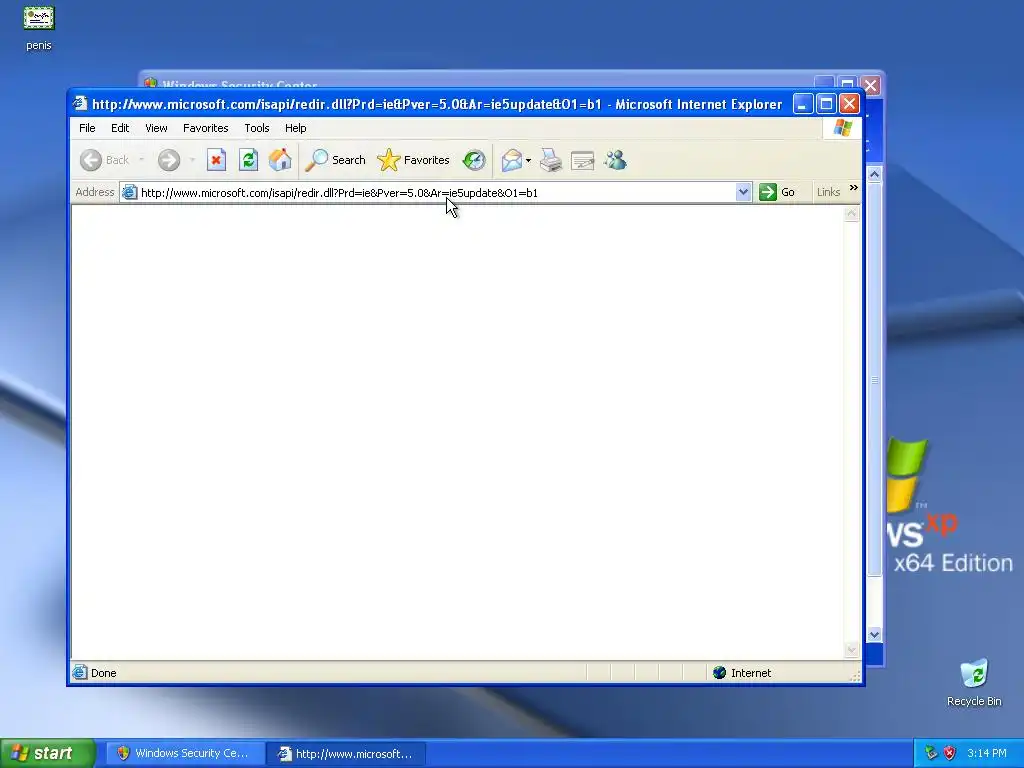Print the page with printer icon

(x=551, y=160)
